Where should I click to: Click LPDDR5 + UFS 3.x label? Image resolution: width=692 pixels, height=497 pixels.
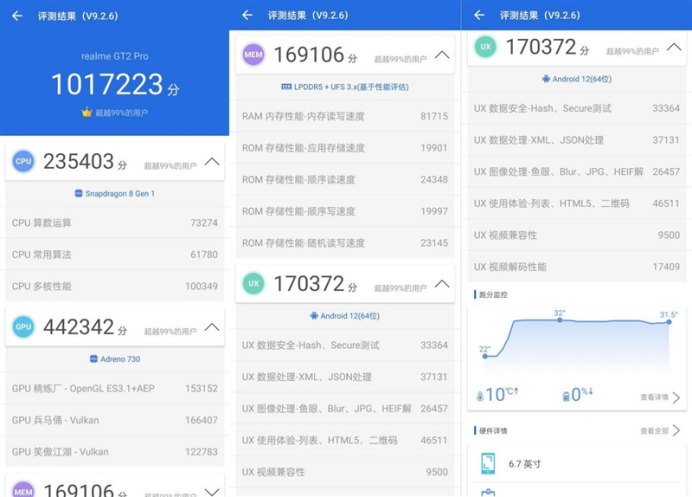coord(351,87)
